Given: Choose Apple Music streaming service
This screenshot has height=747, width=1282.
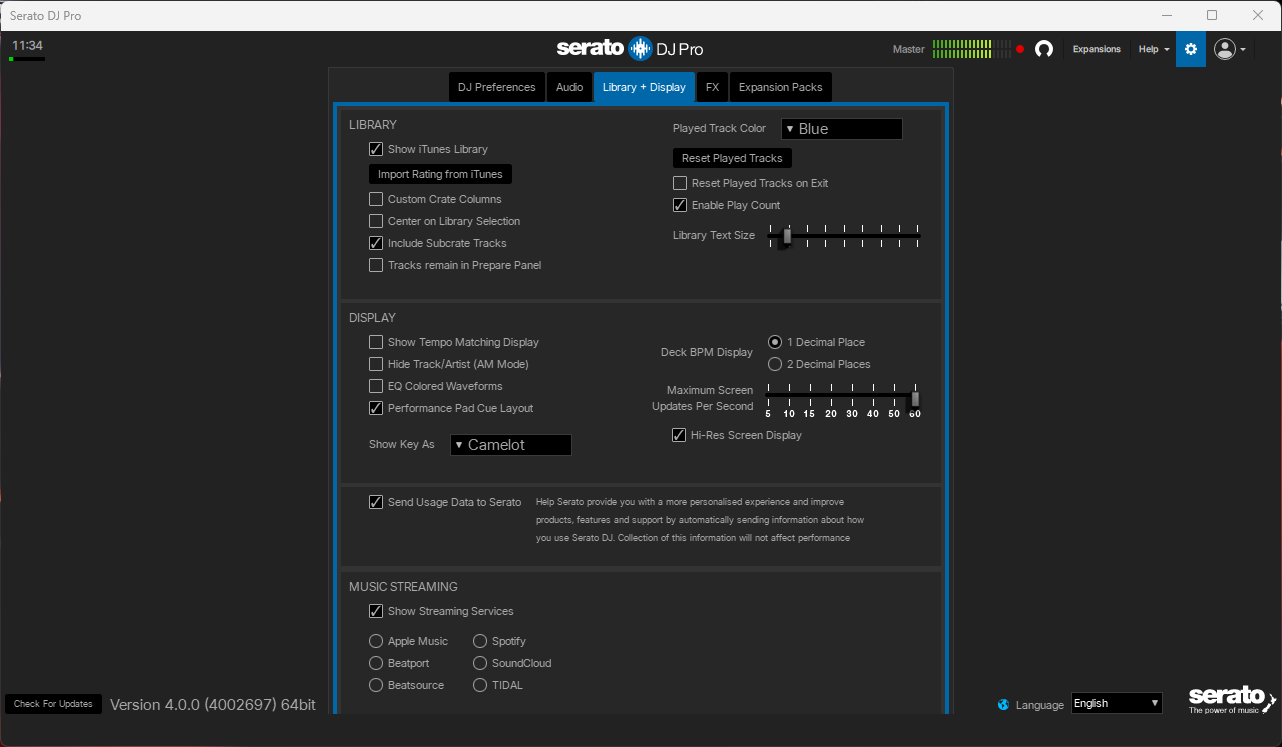Looking at the screenshot, I should pyautogui.click(x=376, y=641).
